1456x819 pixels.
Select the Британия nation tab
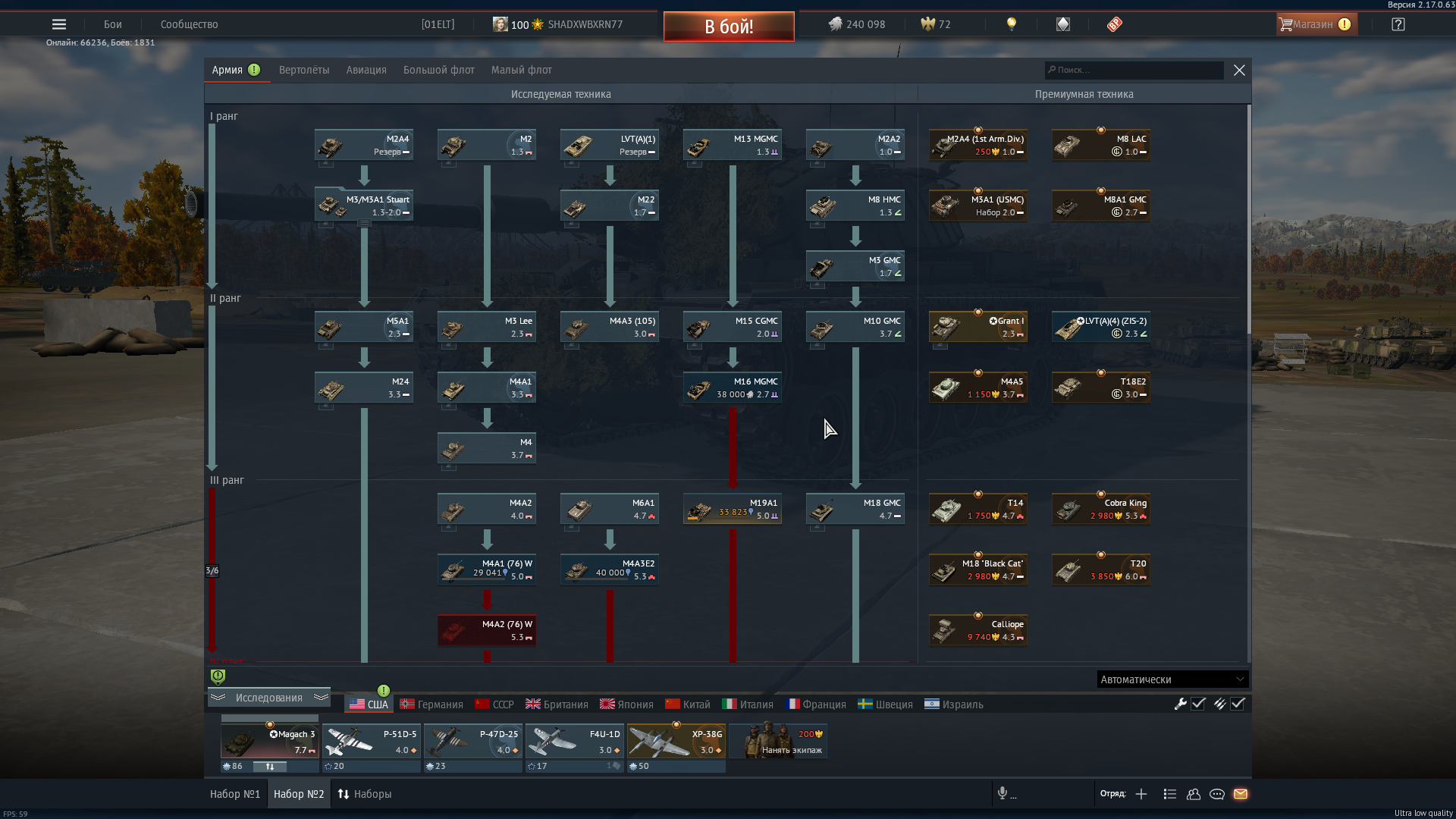[557, 704]
